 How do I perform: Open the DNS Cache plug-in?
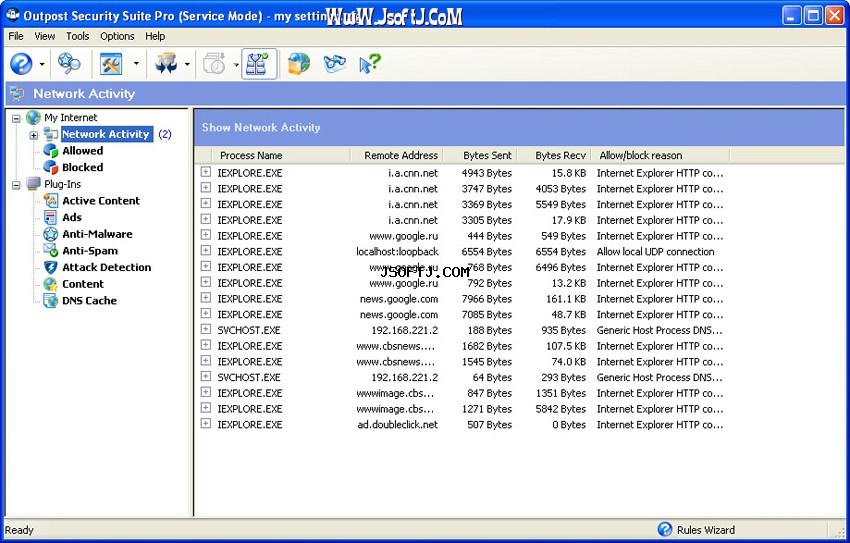click(89, 301)
